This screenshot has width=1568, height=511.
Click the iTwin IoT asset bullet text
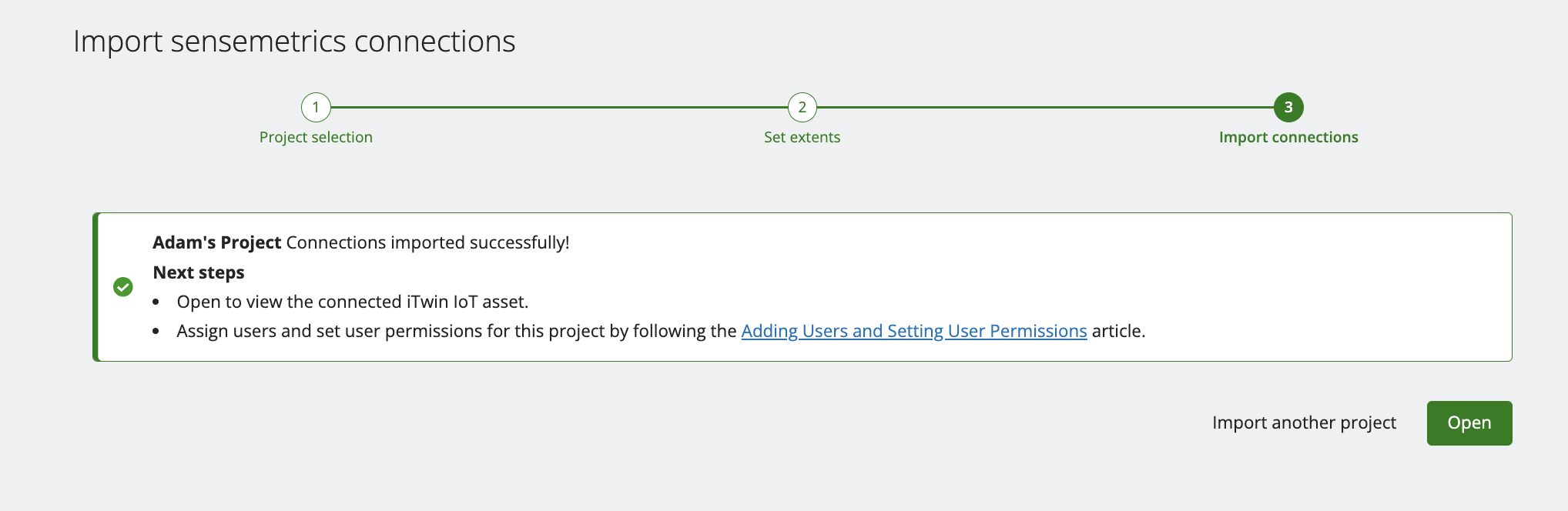[352, 302]
